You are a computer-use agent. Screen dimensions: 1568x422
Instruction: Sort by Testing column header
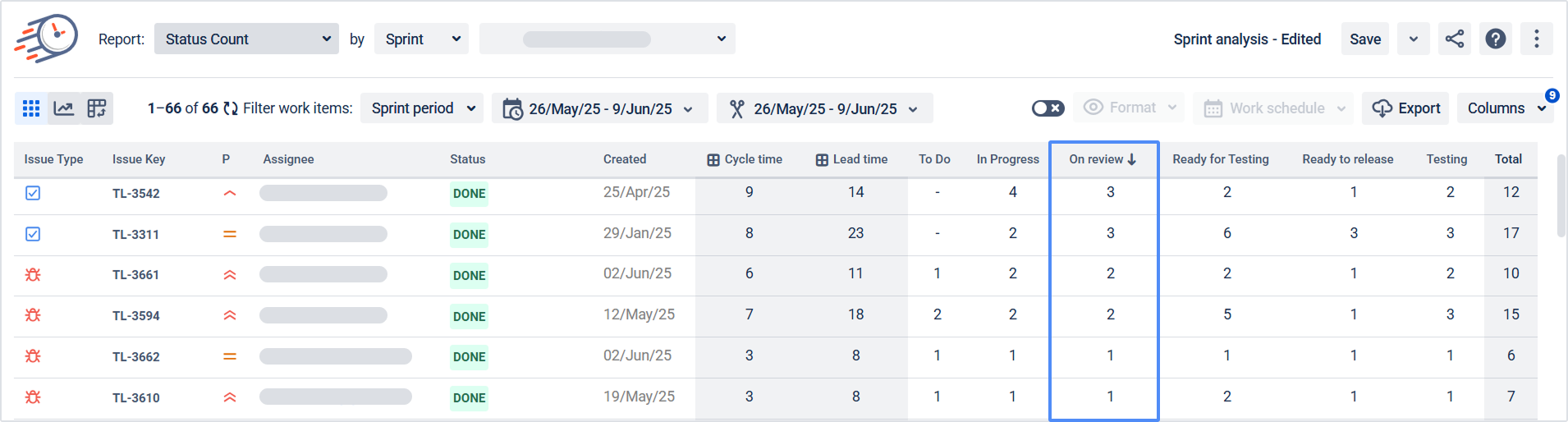click(1447, 159)
